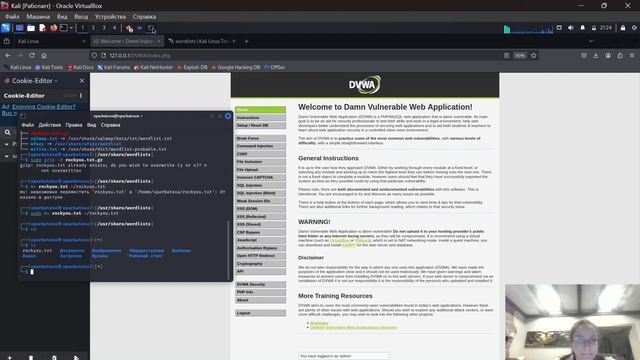This screenshot has width=640, height=360.
Task: Open the file manager icon in Kali panel
Action: pyautogui.click(x=31, y=28)
